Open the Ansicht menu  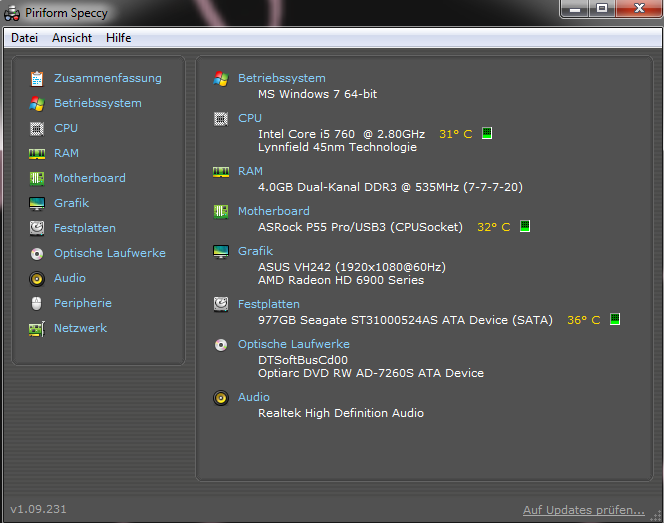(72, 38)
